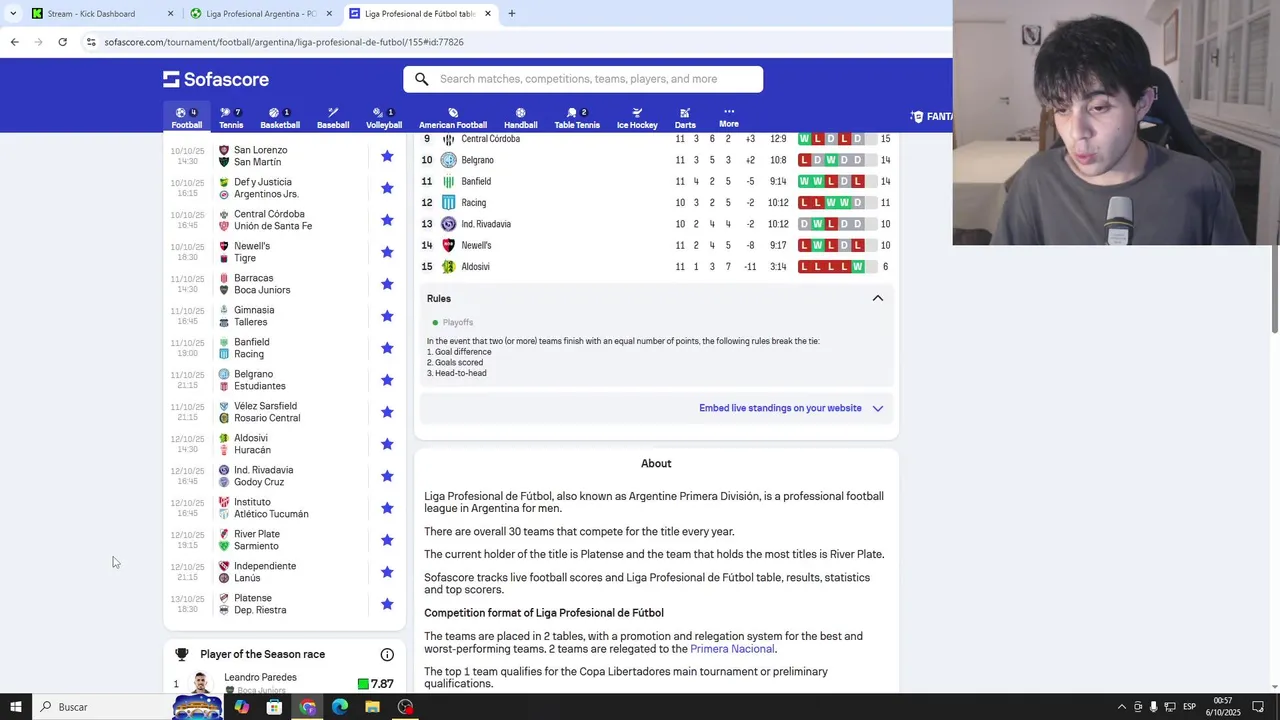Open the Primera Nacional link
Image resolution: width=1280 pixels, height=720 pixels.
[732, 649]
